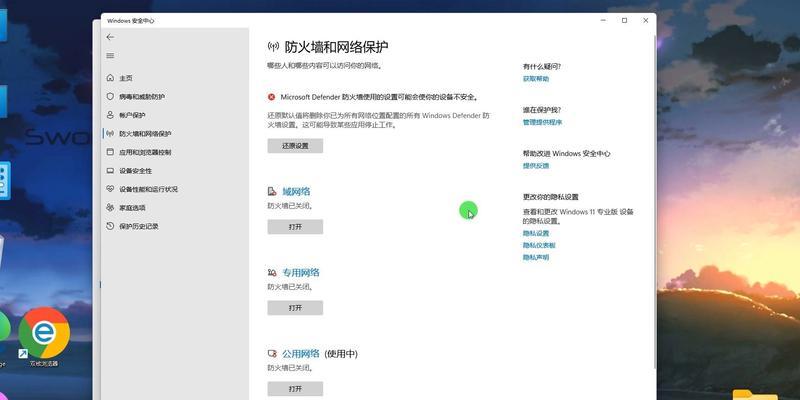Click the laptop icon for 设备安全性

(110, 170)
